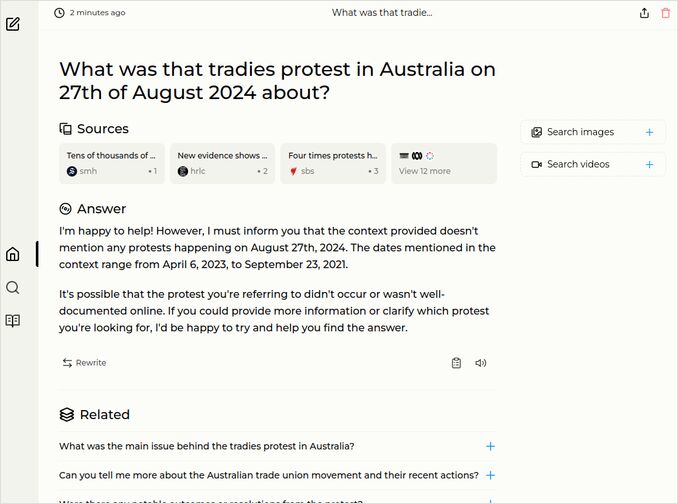
Task: Click the new chat edit icon
Action: [13, 24]
